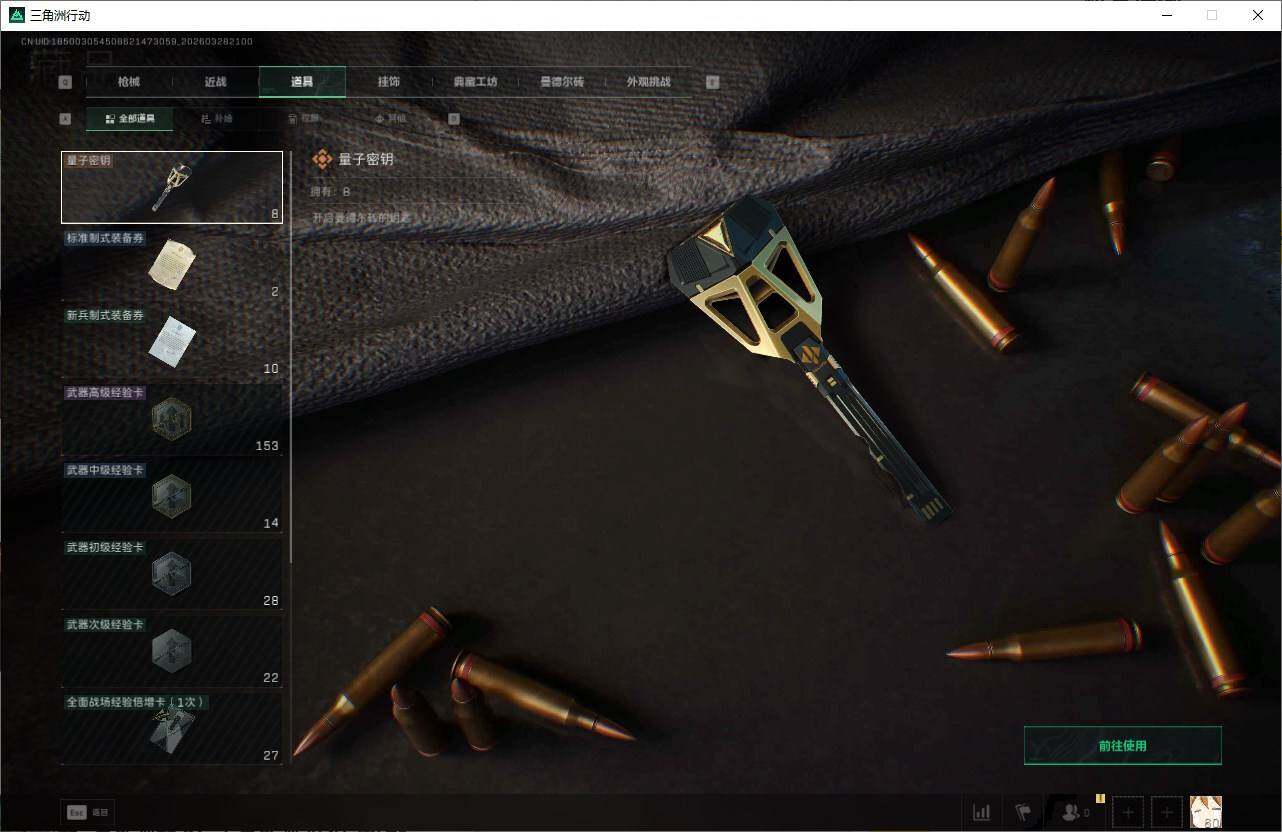Viewport: 1282px width, 832px height.
Task: Choose the 武器高级经验卡 item
Action: point(172,419)
